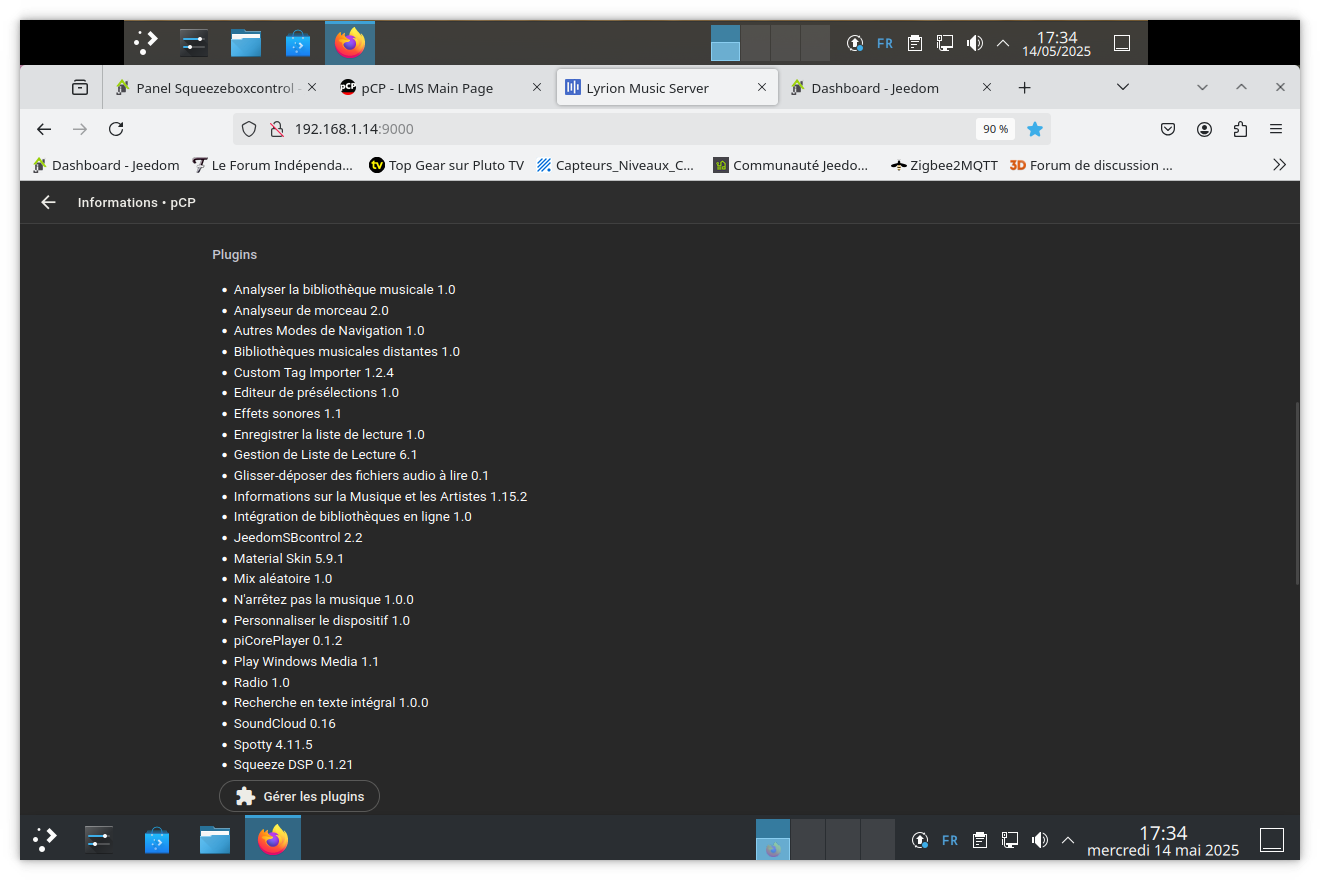The width and height of the screenshot is (1320, 880).
Task: Open Firefox View icon beside the tabs
Action: tap(80, 88)
